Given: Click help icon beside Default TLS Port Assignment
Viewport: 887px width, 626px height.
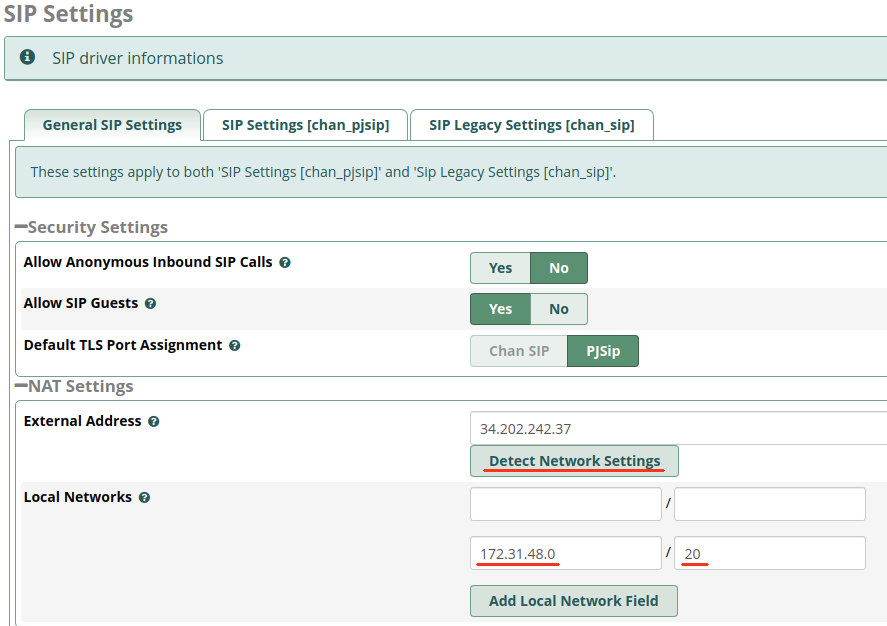Looking at the screenshot, I should (x=235, y=346).
